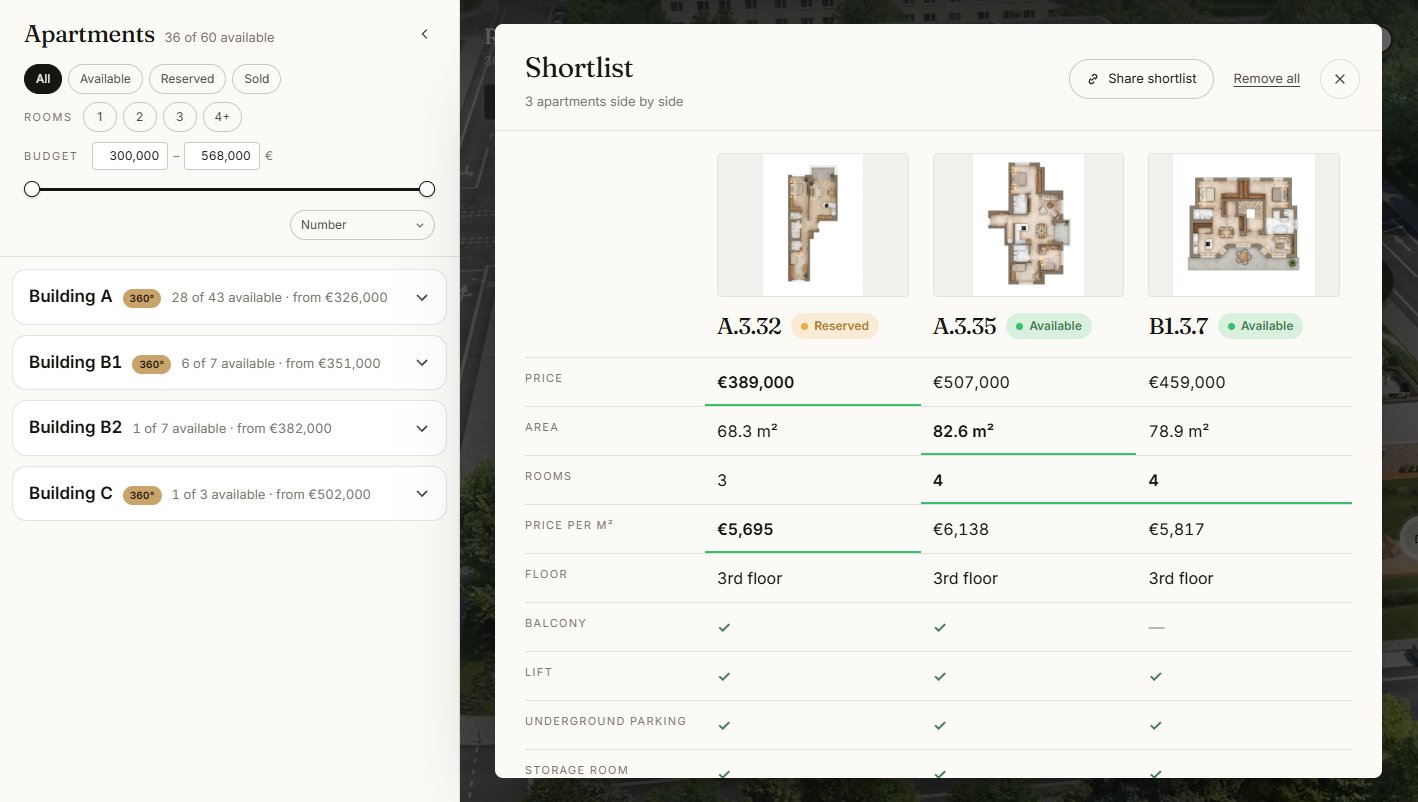
Task: Expand the Building B1 section
Action: coord(229,363)
